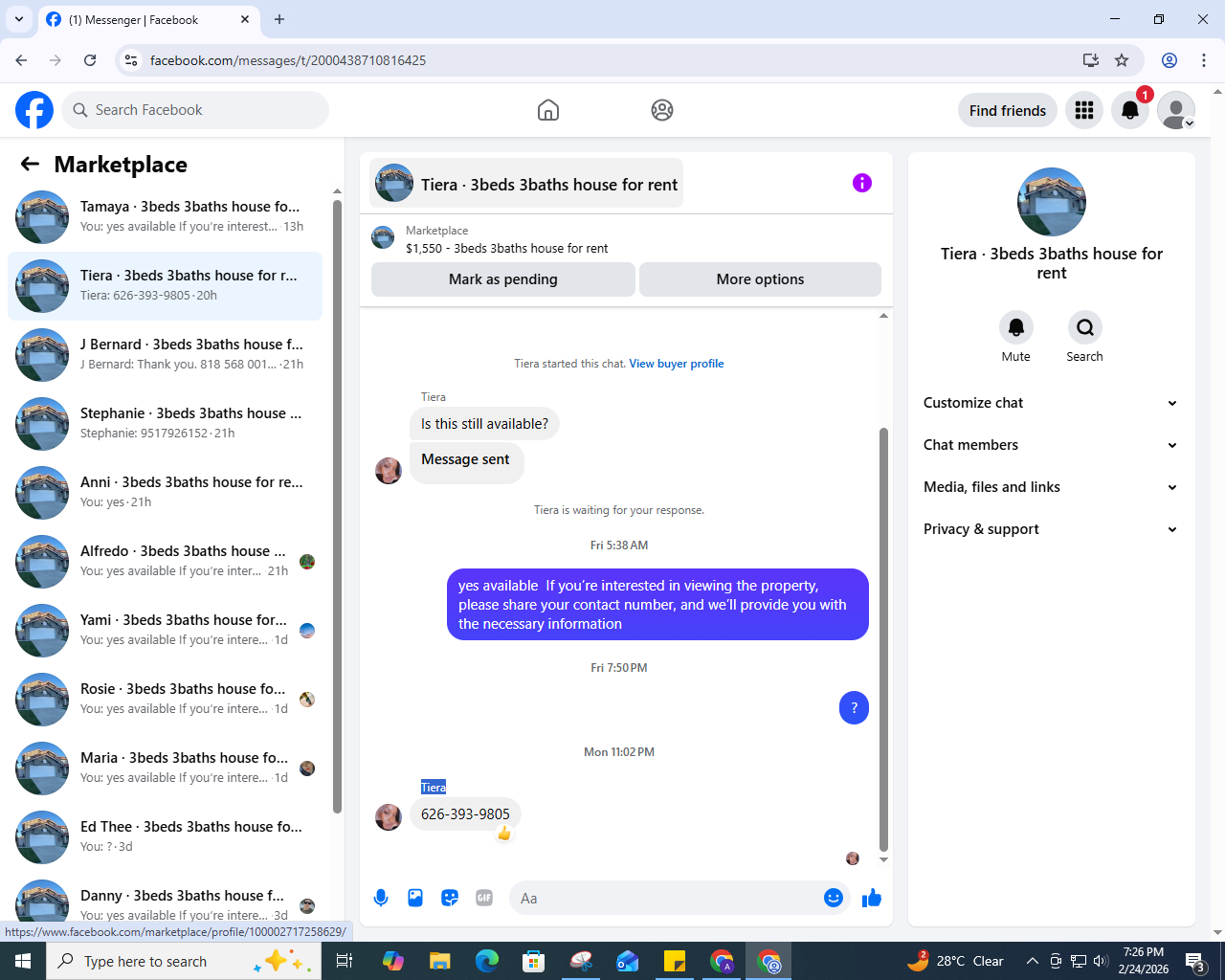The width and height of the screenshot is (1225, 980).
Task: Open More options for the listing
Action: click(760, 279)
